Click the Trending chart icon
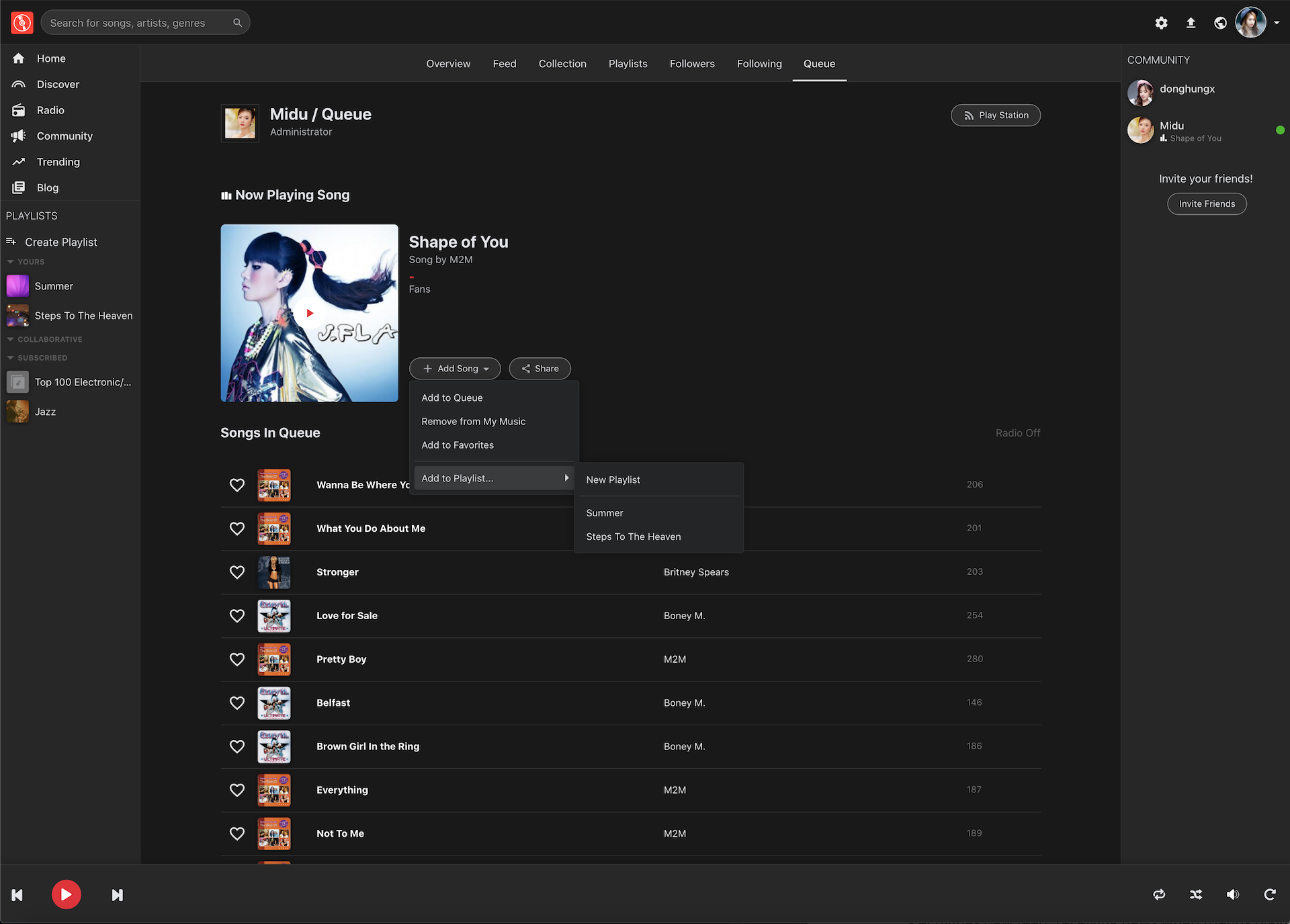 19,161
